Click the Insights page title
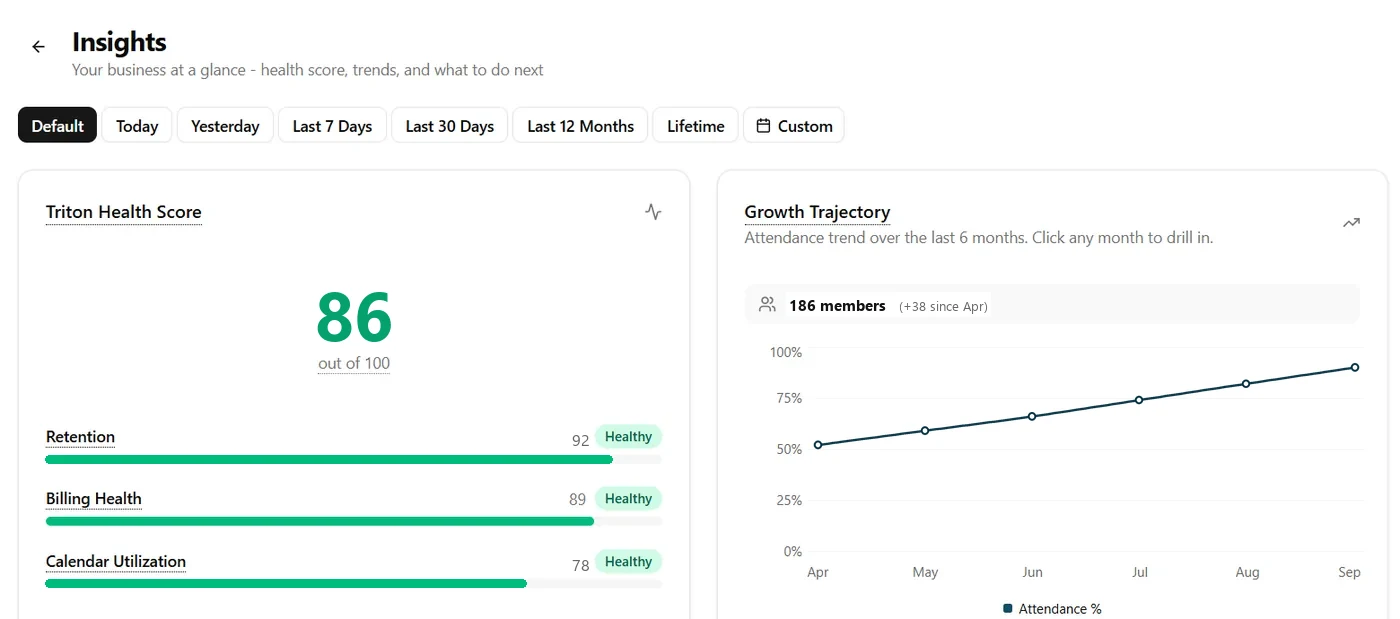This screenshot has height=619, width=1400. [x=119, y=42]
